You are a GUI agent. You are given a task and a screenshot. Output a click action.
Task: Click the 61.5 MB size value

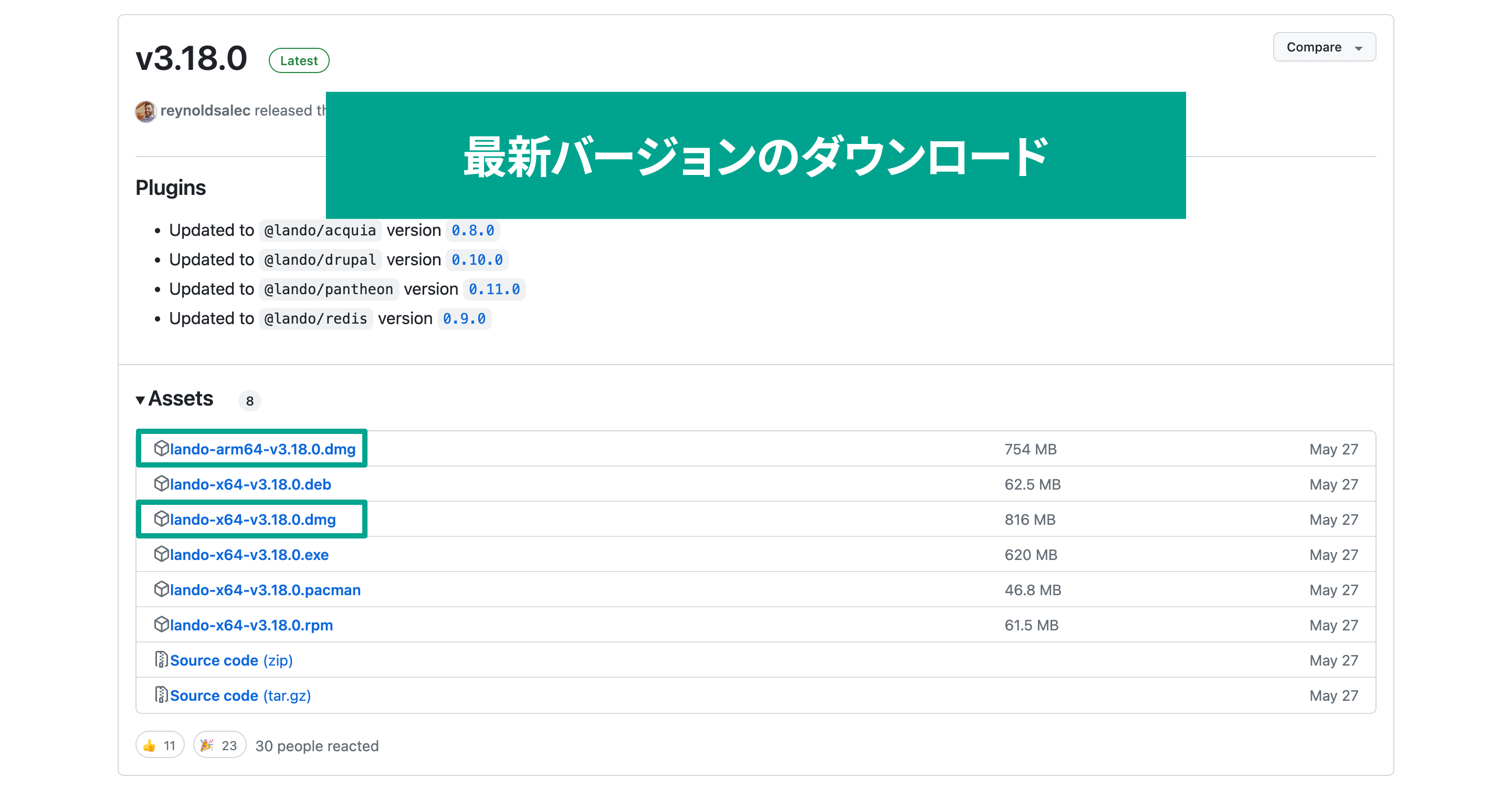coord(1031,625)
